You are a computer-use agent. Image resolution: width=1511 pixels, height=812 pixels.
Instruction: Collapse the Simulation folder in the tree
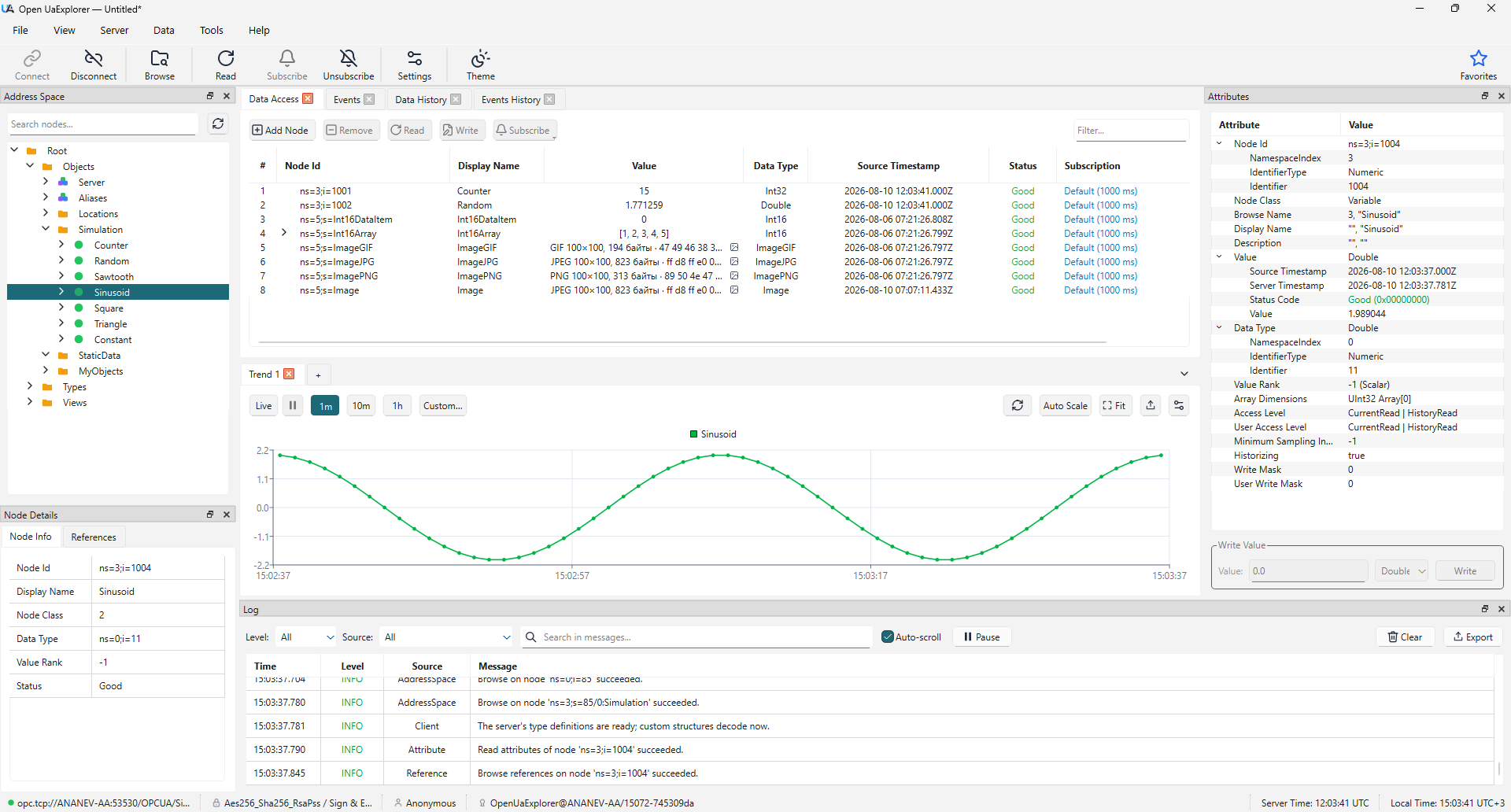click(x=46, y=229)
